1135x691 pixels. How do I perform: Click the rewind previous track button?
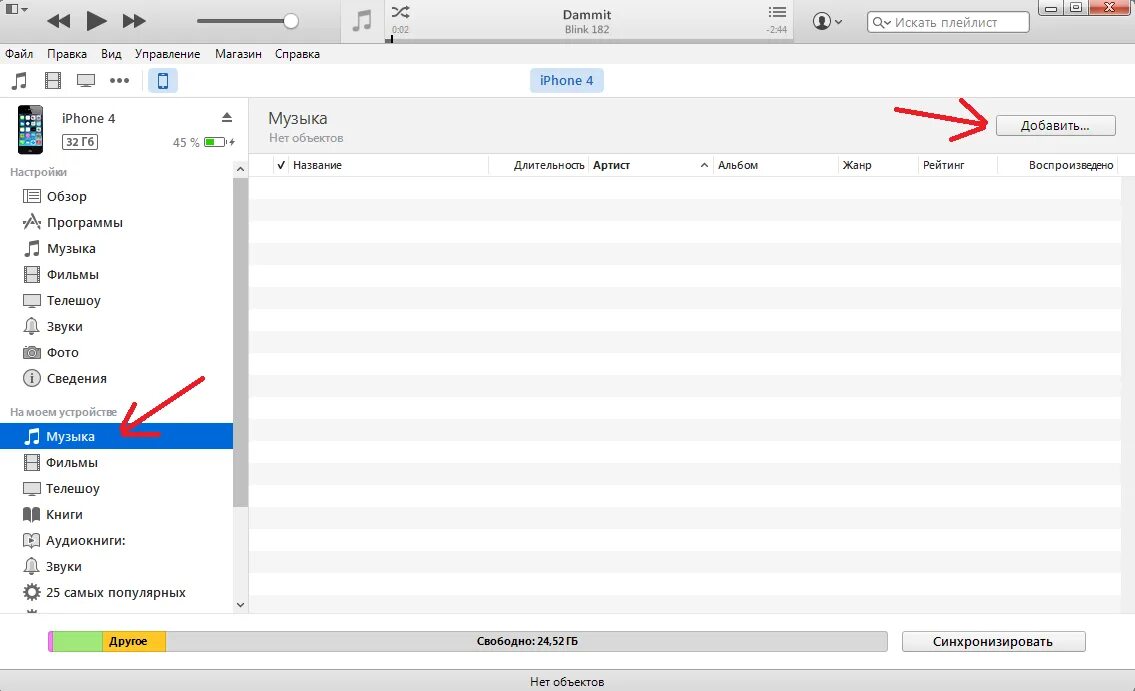coord(59,21)
